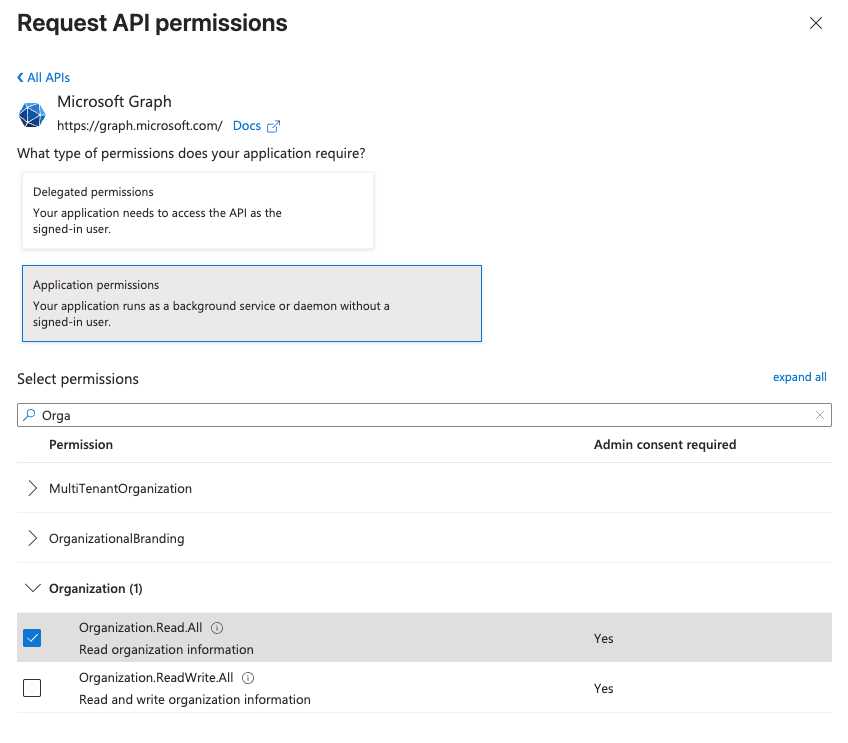Check the Organization.ReadWrite.All permission
Image resolution: width=848 pixels, height=743 pixels.
tap(32, 688)
